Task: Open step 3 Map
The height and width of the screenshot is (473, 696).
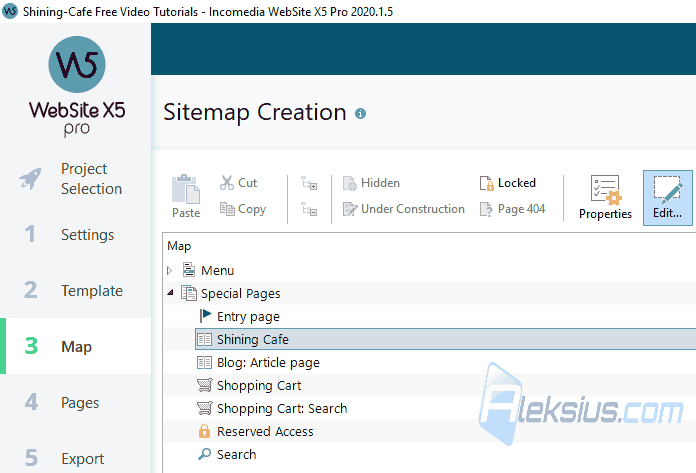Action: pos(75,346)
